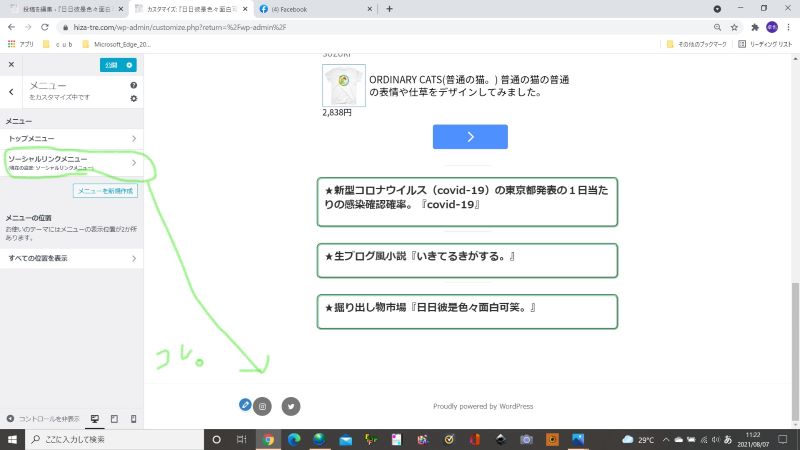
Task: Open Task View on taskbar
Action: 241,439
